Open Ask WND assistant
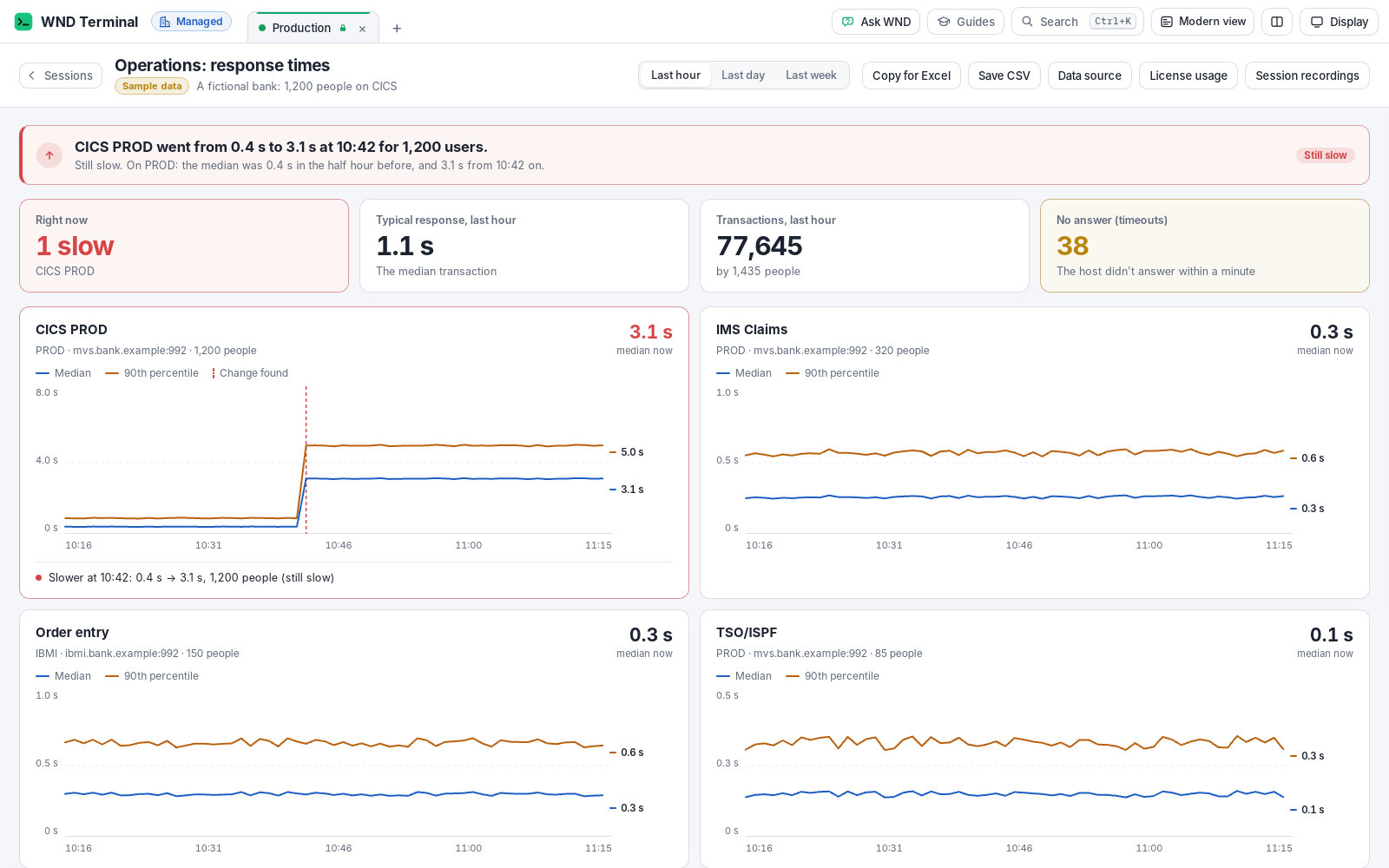This screenshot has height=868, width=1389. [x=876, y=22]
